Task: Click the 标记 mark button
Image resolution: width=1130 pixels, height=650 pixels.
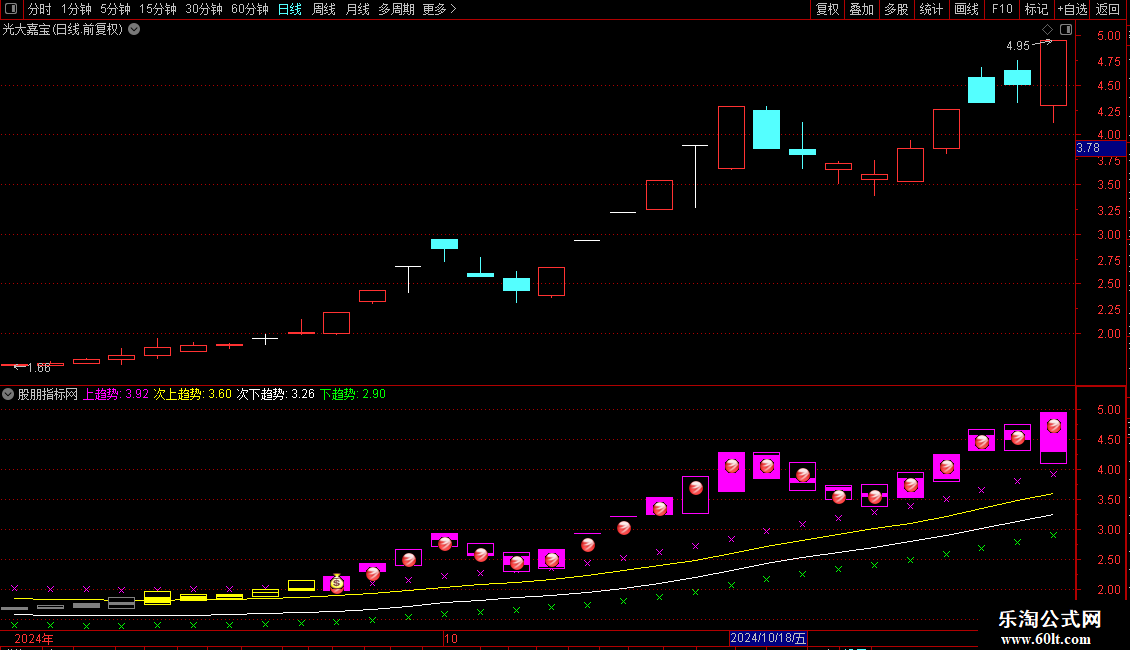Action: click(x=1036, y=9)
